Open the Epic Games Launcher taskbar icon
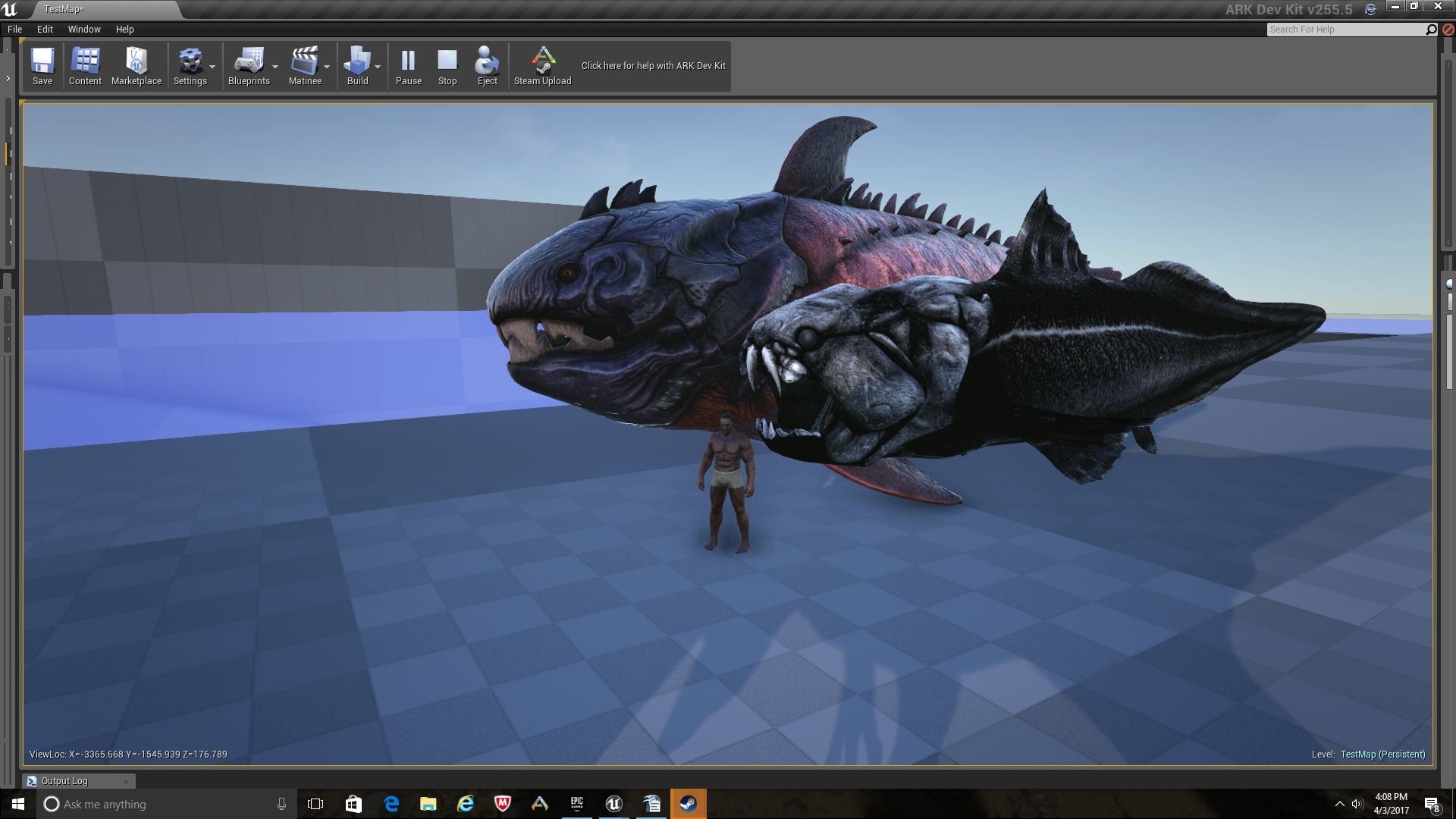1456x819 pixels. coord(577,804)
